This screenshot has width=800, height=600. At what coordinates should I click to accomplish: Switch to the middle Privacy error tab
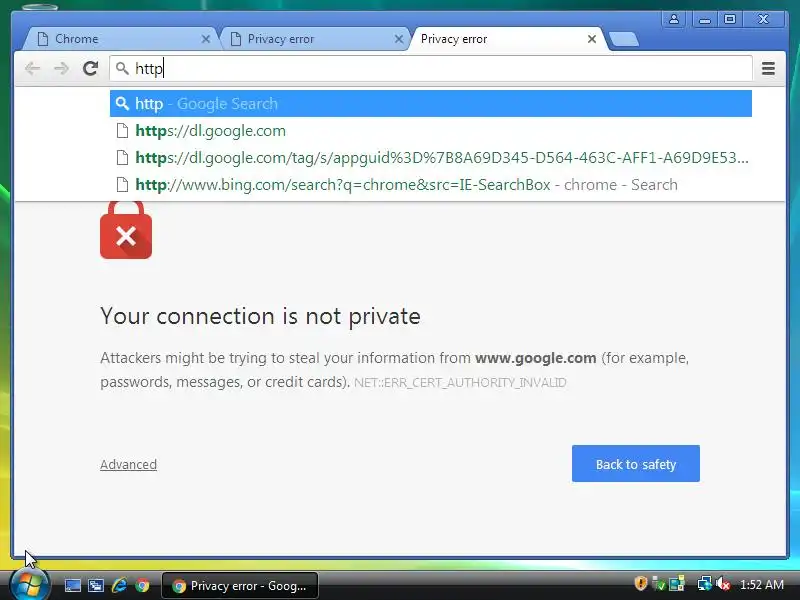pyautogui.click(x=314, y=39)
